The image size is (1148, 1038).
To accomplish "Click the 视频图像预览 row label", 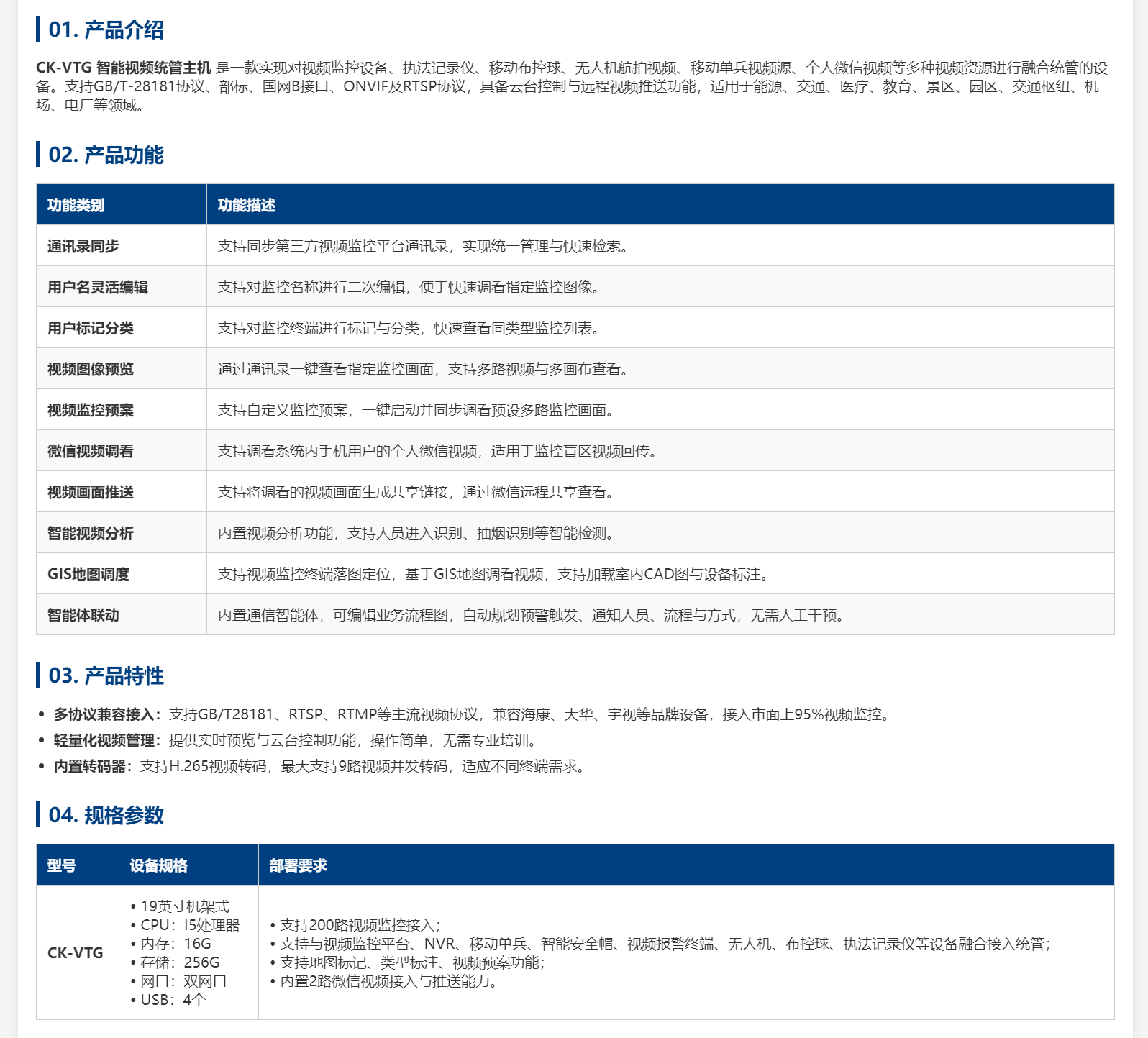I will click(90, 369).
